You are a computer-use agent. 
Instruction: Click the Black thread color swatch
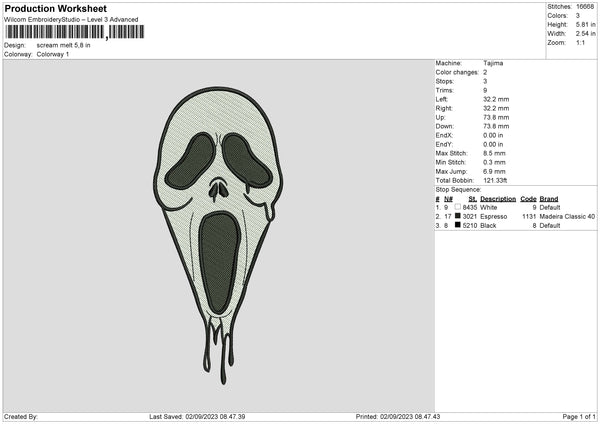tap(458, 225)
